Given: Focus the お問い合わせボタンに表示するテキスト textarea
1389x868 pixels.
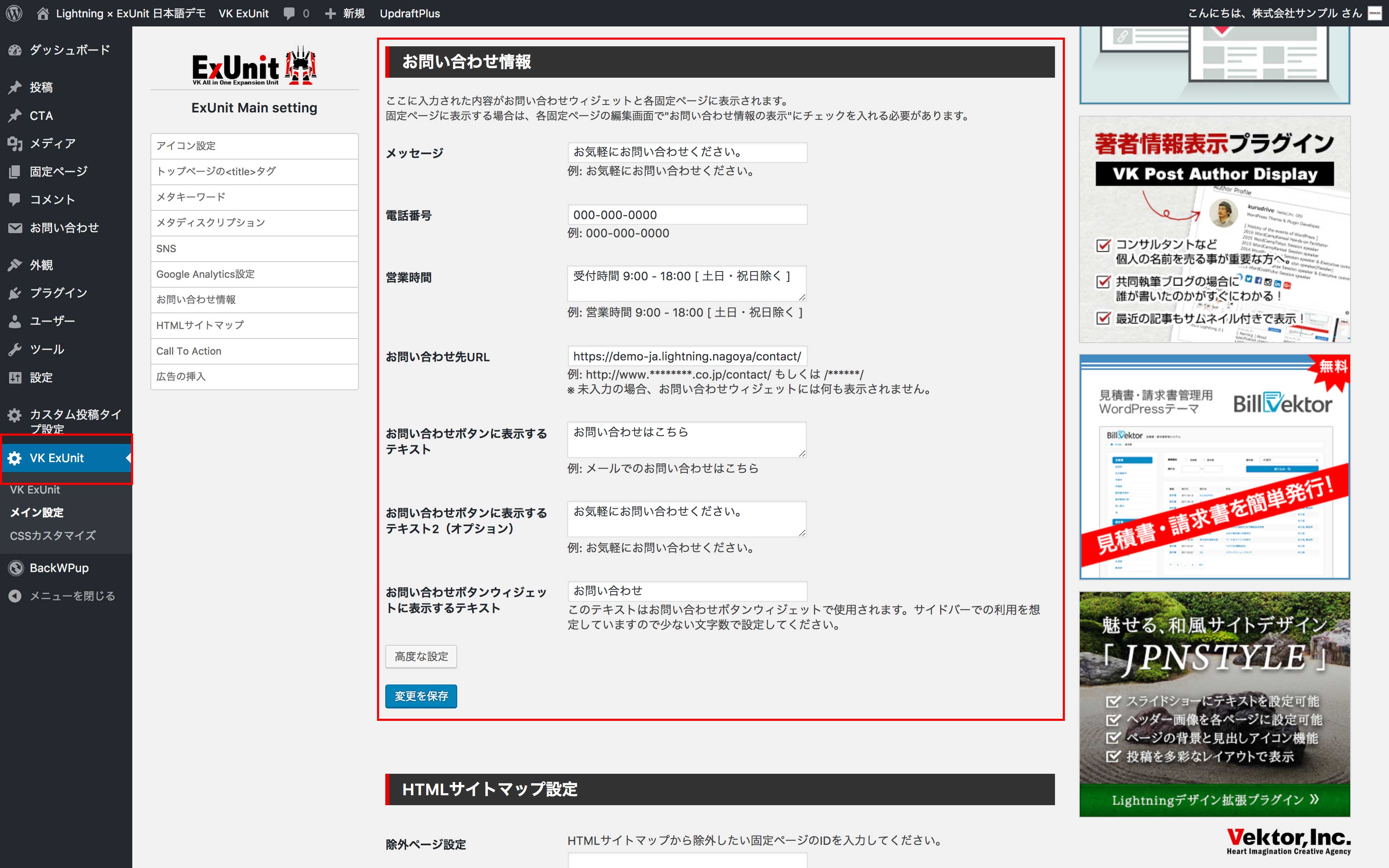Looking at the screenshot, I should [687, 440].
